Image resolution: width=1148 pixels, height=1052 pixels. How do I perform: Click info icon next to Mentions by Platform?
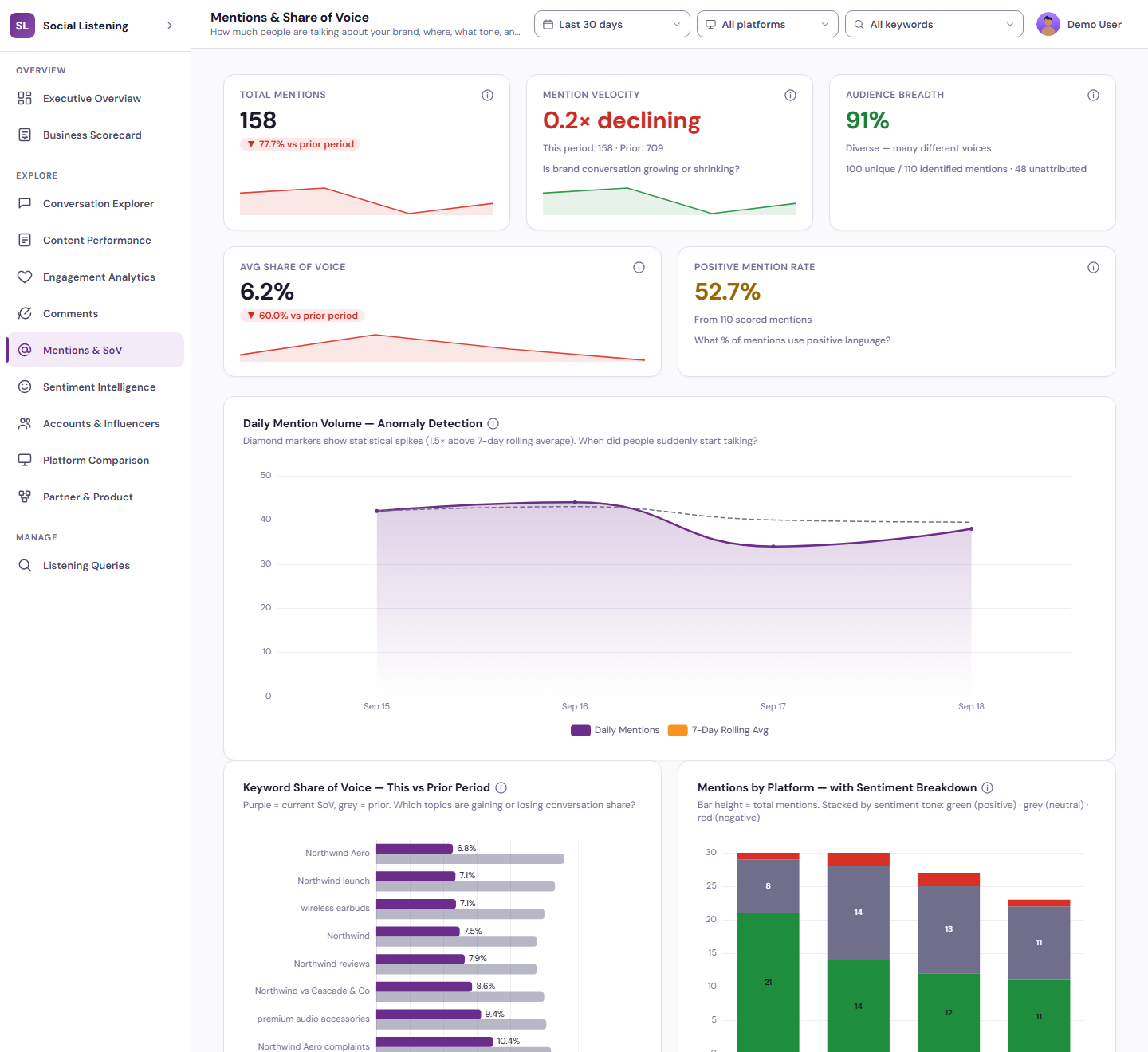(987, 787)
